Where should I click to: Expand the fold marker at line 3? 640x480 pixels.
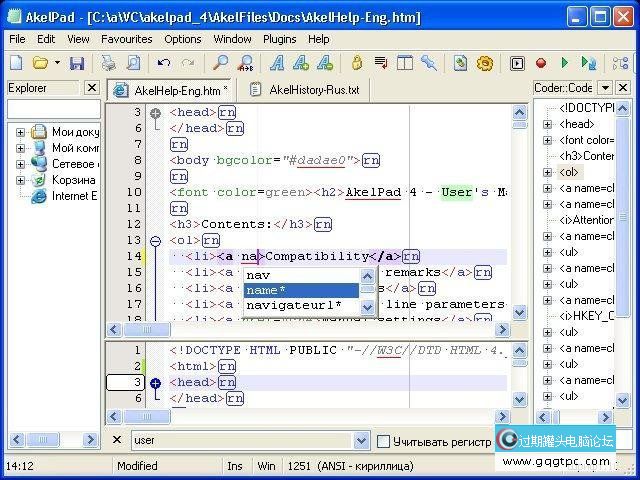155,113
